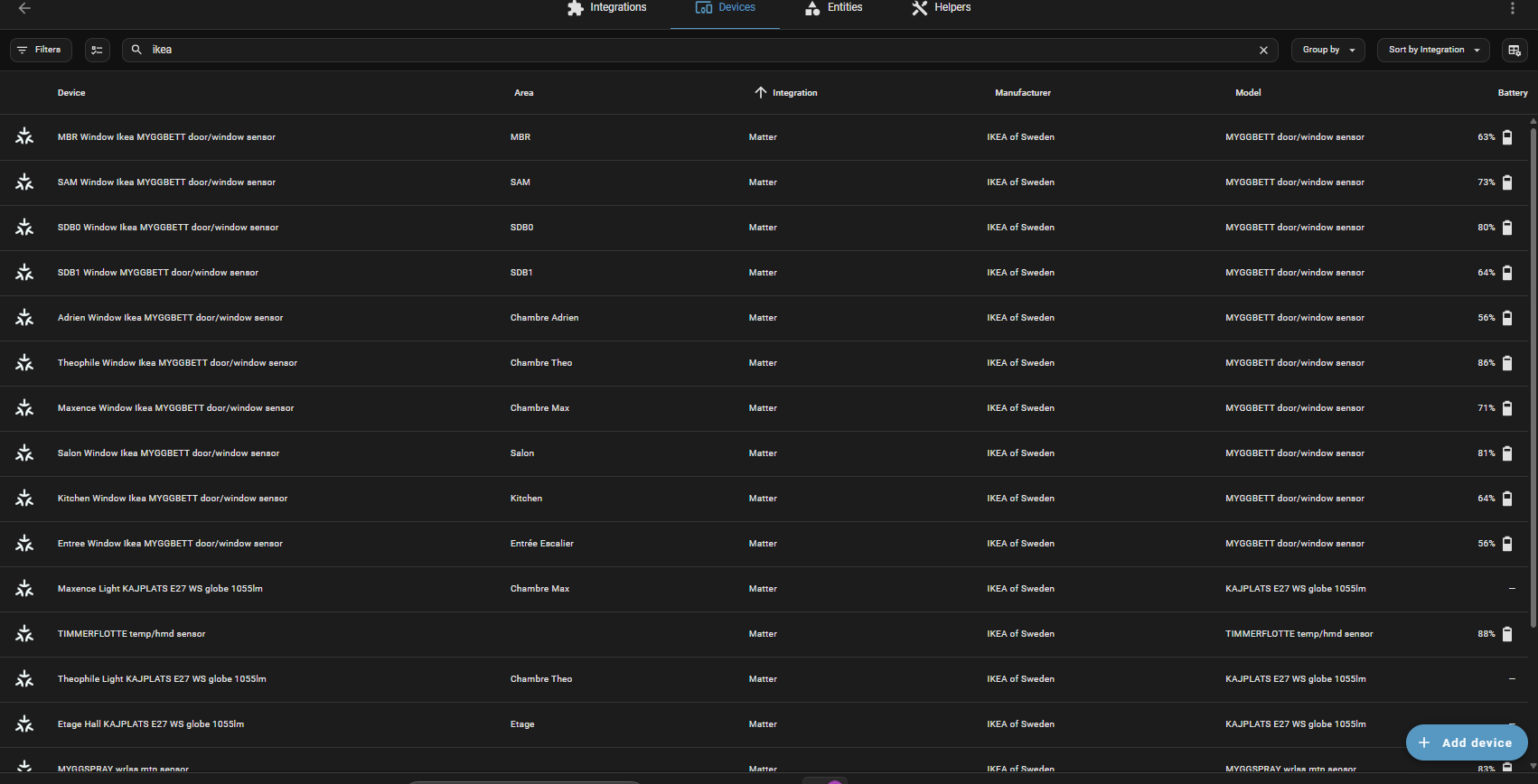The width and height of the screenshot is (1538, 784).
Task: Open TIMMERFLOTTE temp/hmd sensor device
Action: pyautogui.click(x=131, y=634)
